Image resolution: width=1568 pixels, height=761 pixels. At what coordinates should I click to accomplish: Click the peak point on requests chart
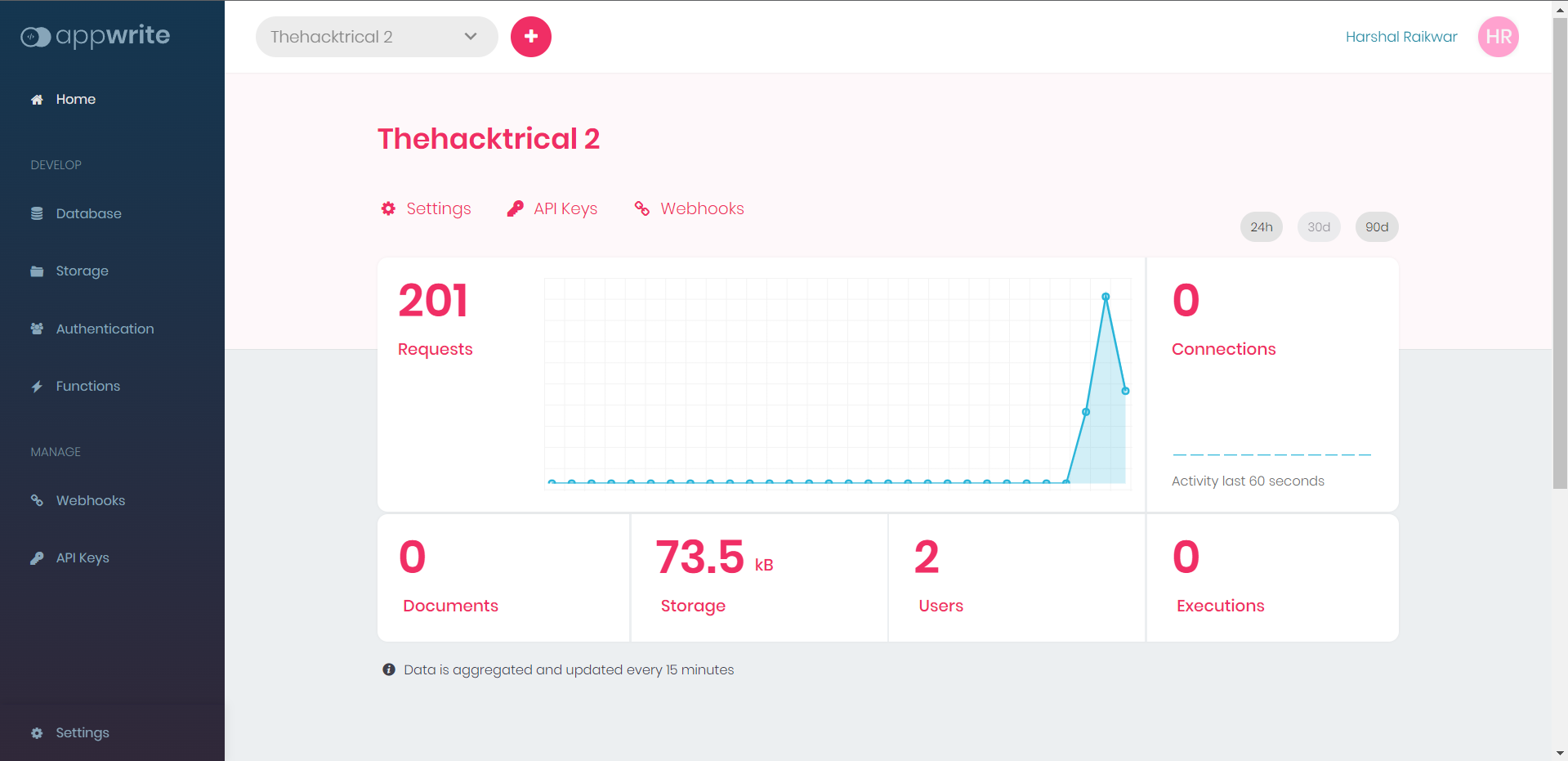click(x=1106, y=297)
